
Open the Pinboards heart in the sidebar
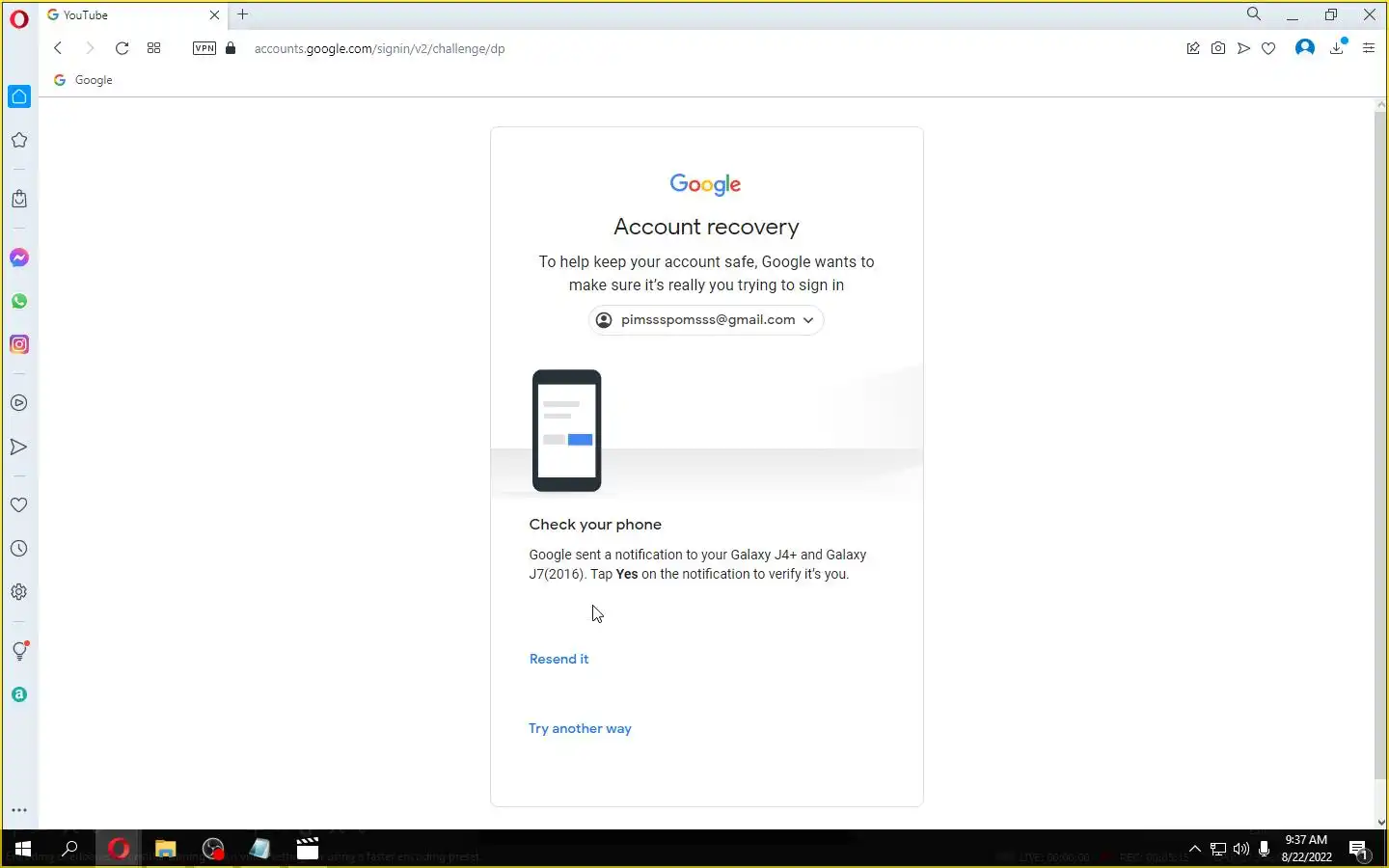(x=19, y=505)
